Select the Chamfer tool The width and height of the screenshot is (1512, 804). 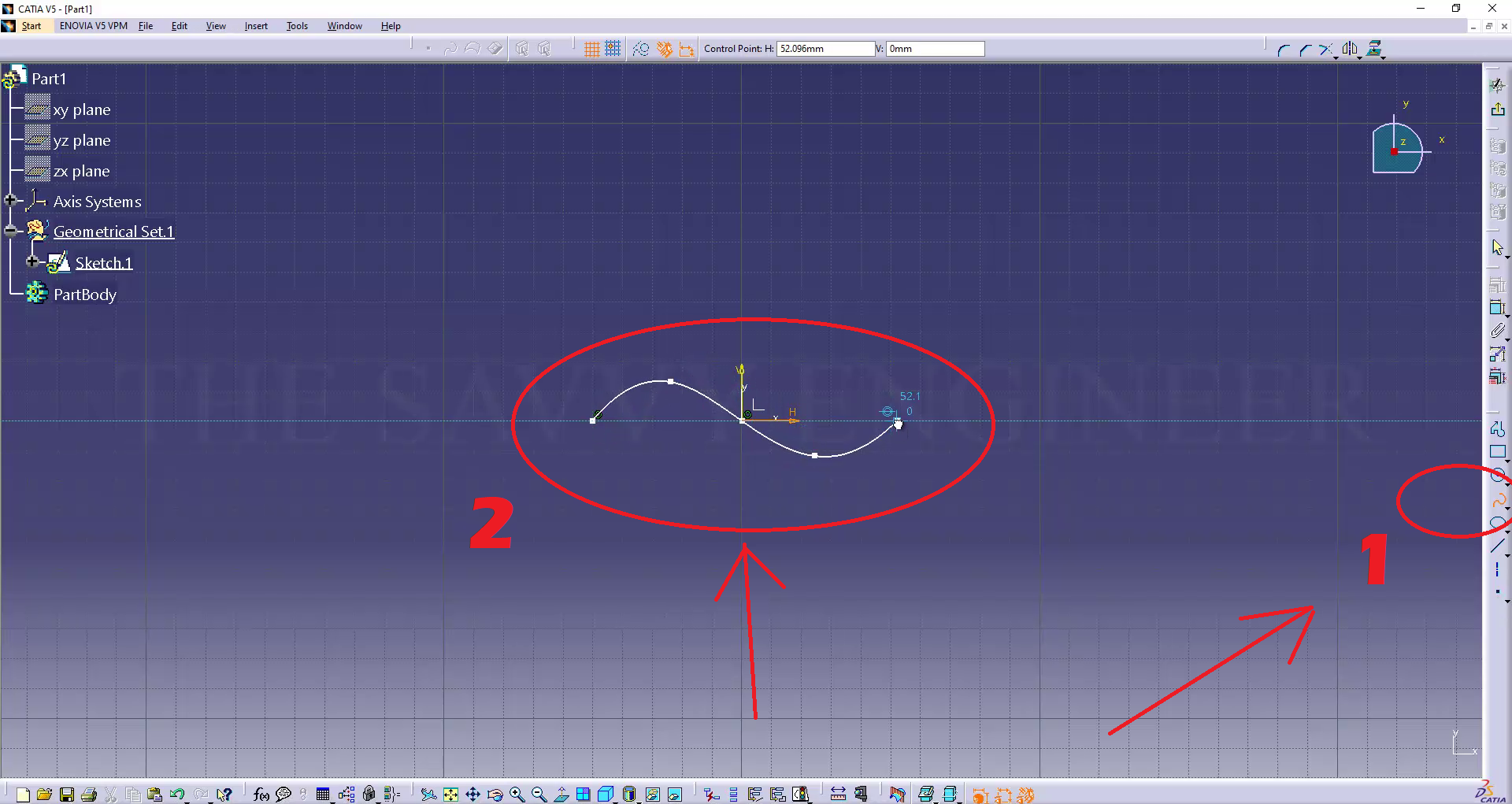[1305, 50]
